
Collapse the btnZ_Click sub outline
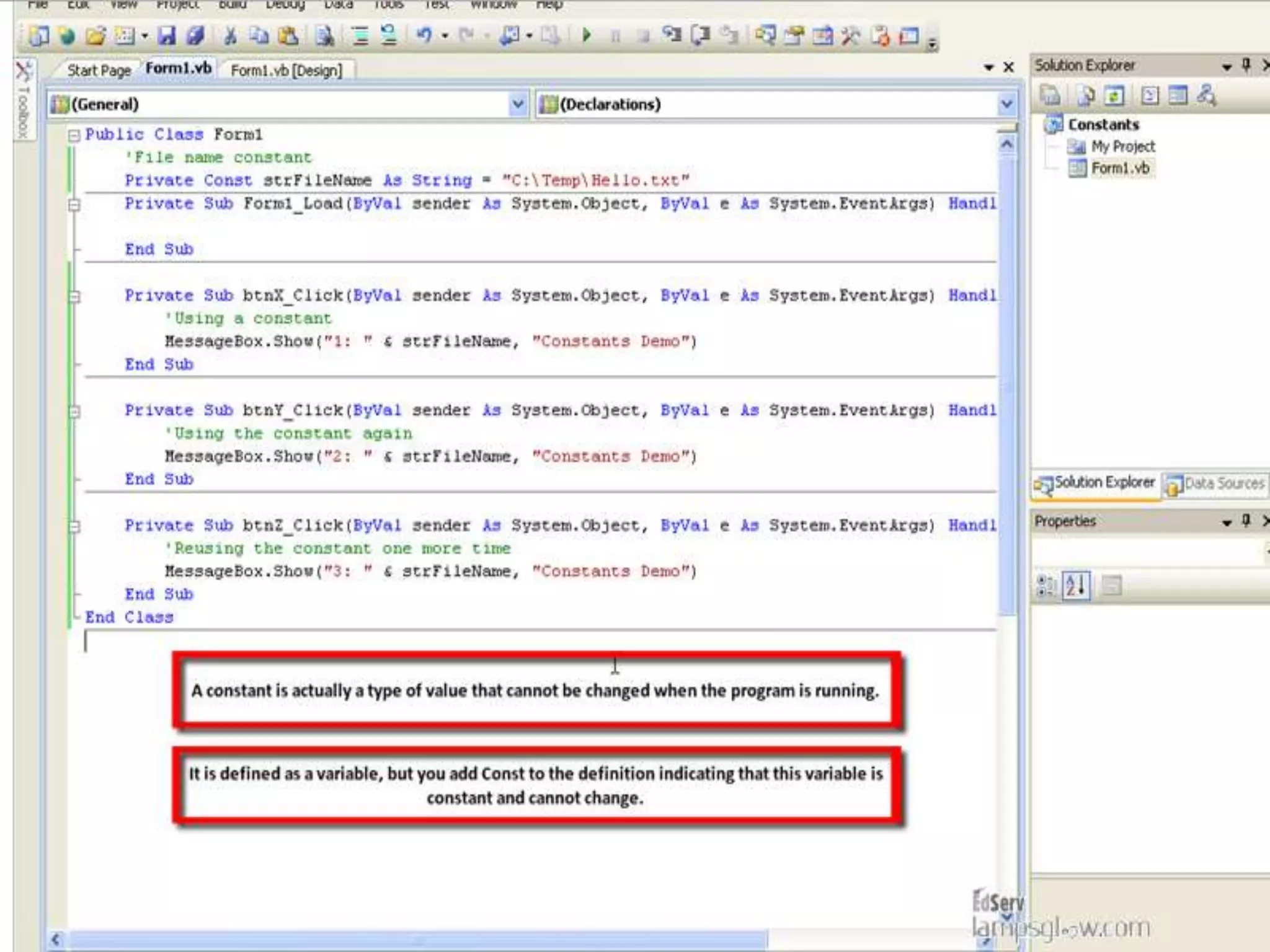[74, 527]
